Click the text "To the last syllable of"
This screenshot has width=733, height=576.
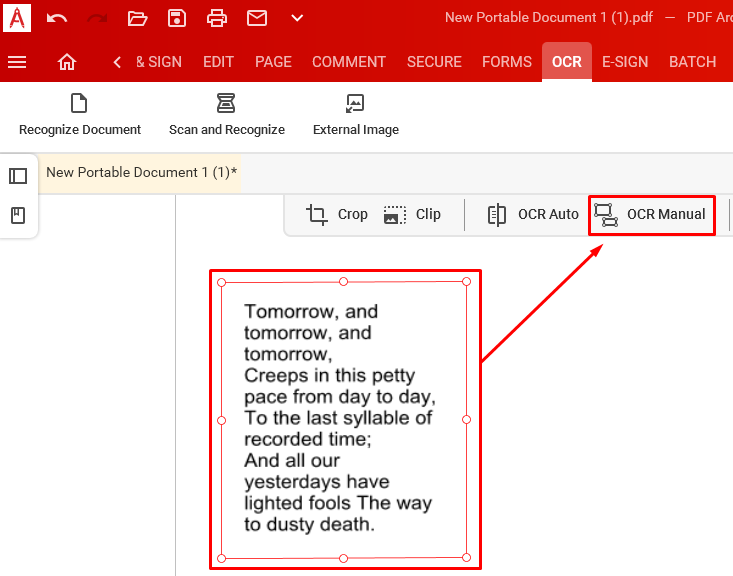click(x=338, y=418)
